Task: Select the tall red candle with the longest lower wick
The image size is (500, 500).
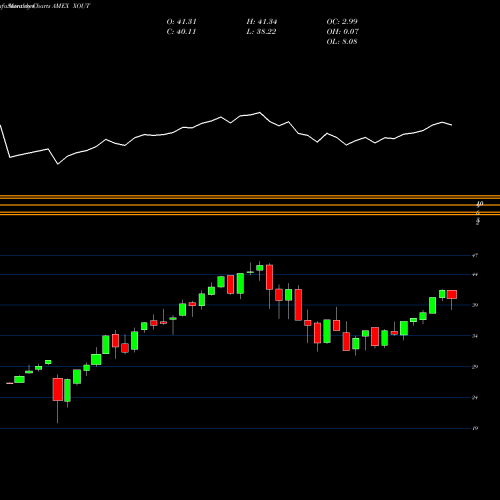Action: (x=58, y=389)
